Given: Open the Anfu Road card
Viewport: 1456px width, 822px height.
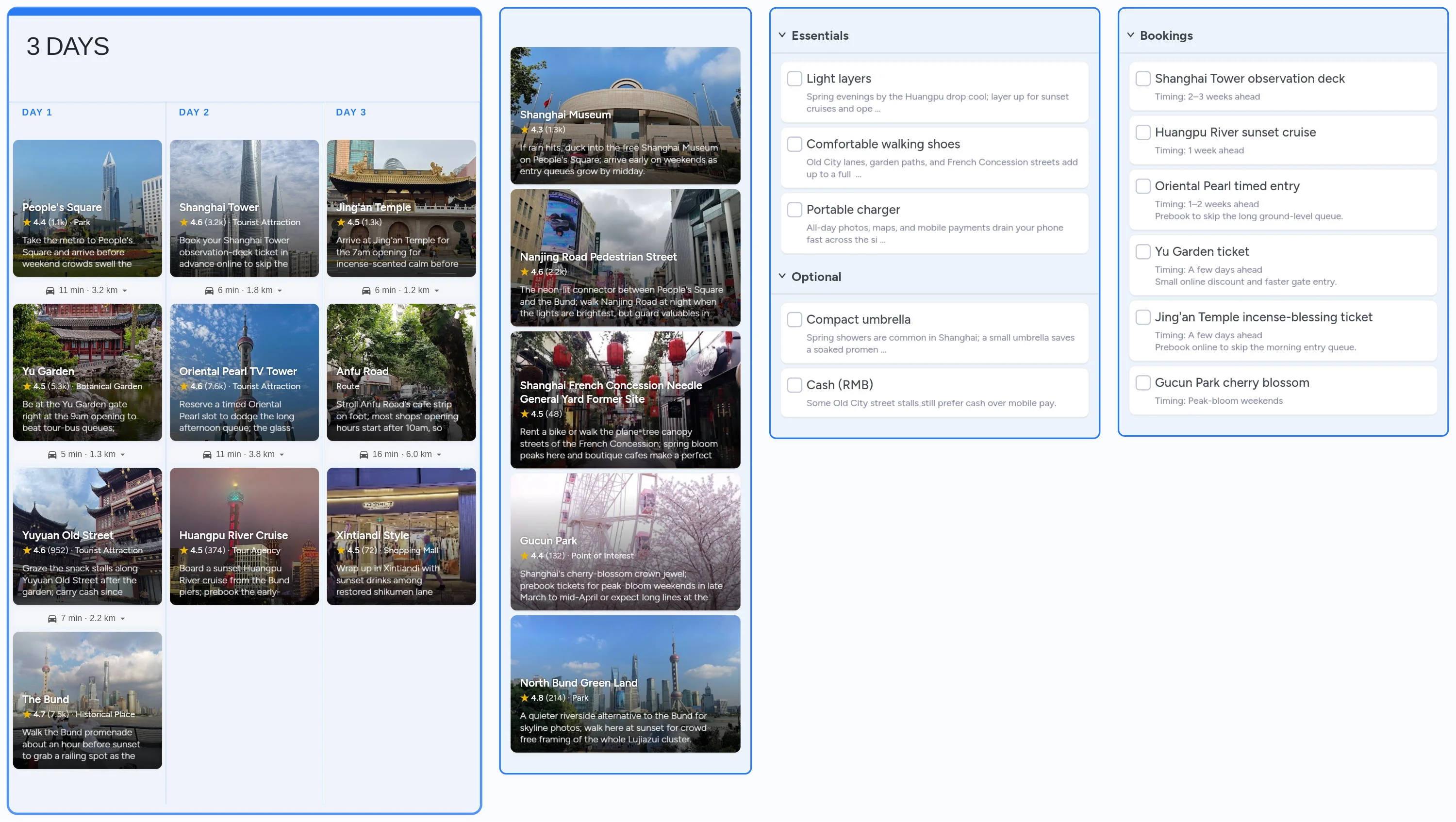Looking at the screenshot, I should click(401, 372).
